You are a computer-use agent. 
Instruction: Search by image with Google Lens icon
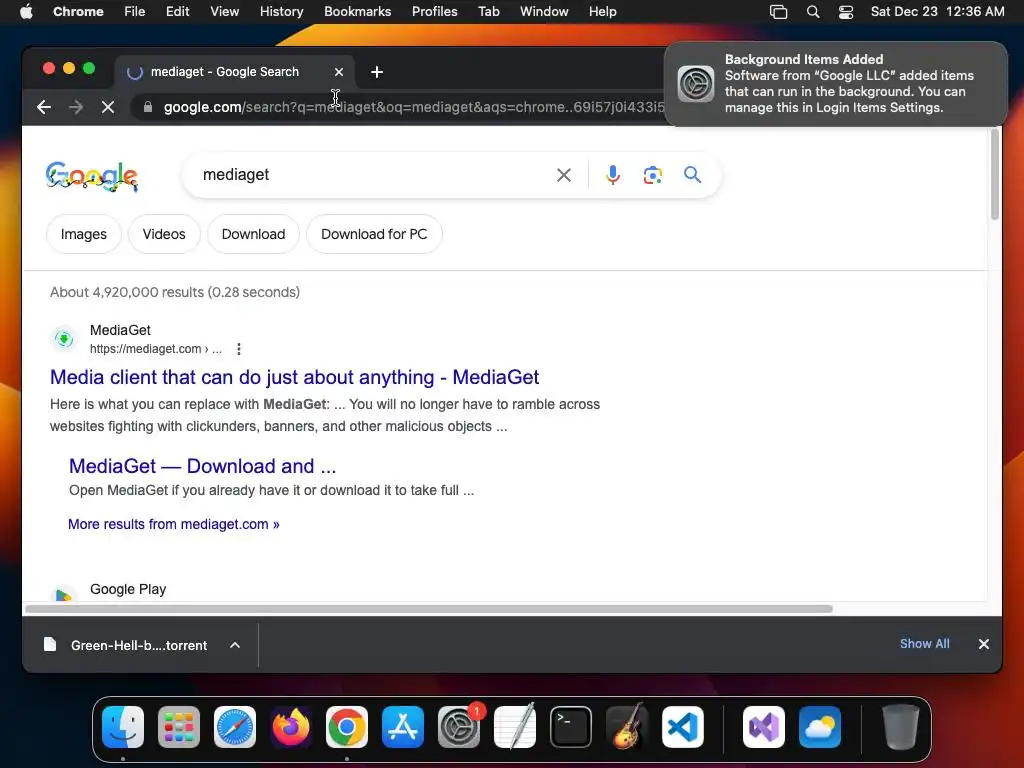652,175
